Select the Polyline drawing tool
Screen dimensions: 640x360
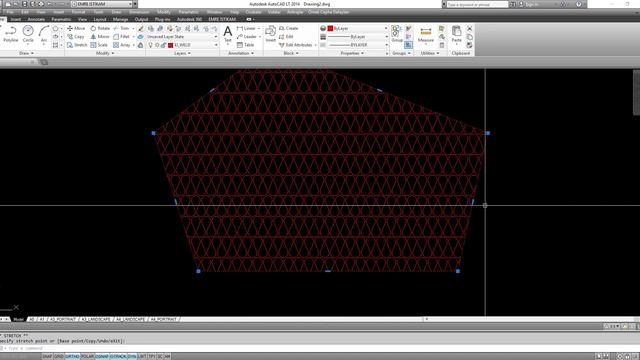[11, 34]
